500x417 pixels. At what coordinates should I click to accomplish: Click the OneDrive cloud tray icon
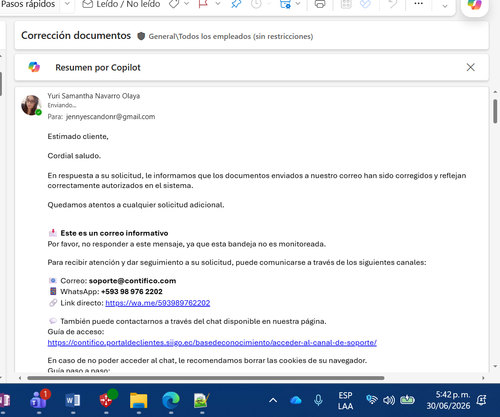coord(296,400)
